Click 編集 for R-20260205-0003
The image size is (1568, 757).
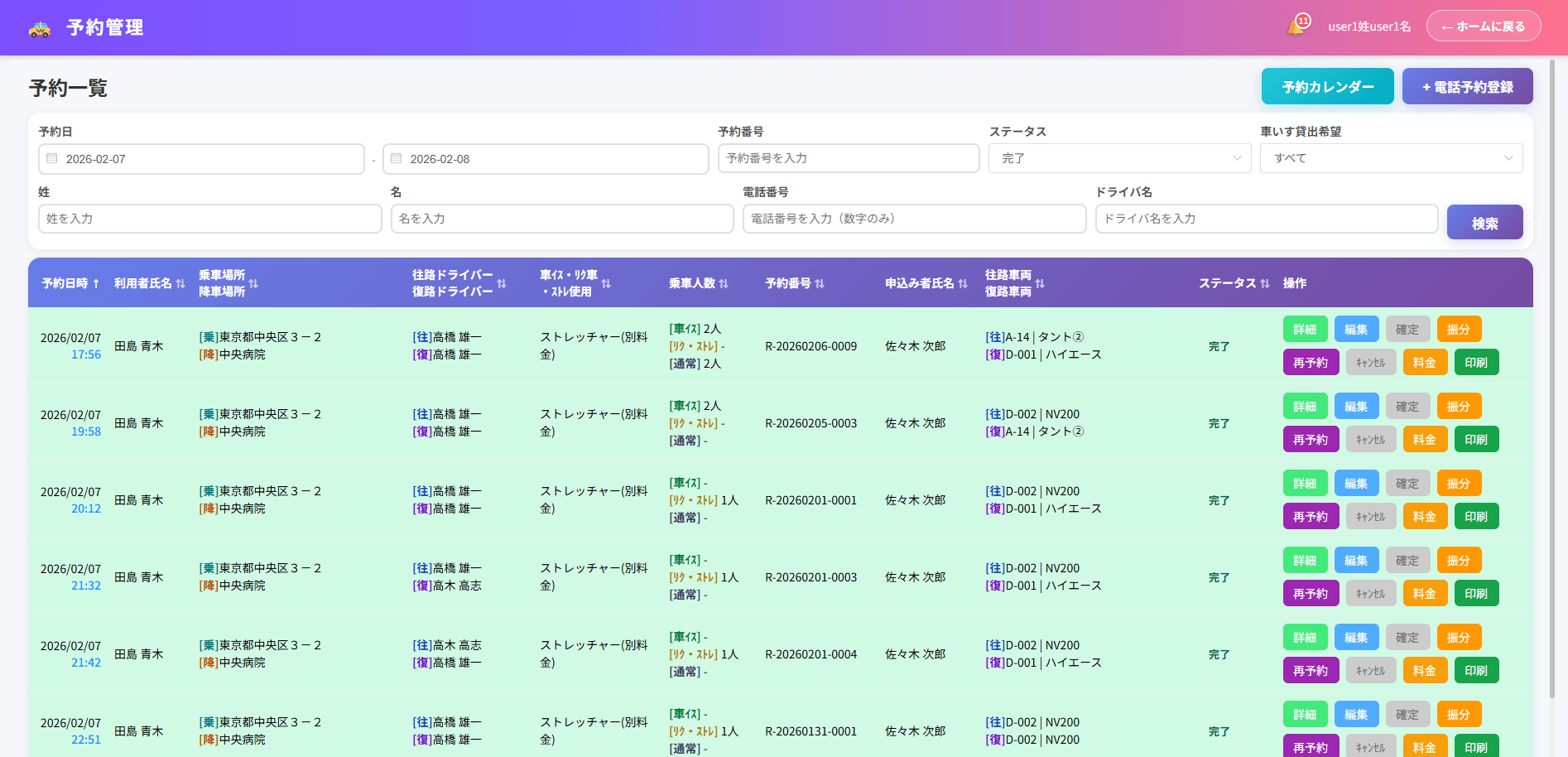click(x=1357, y=406)
